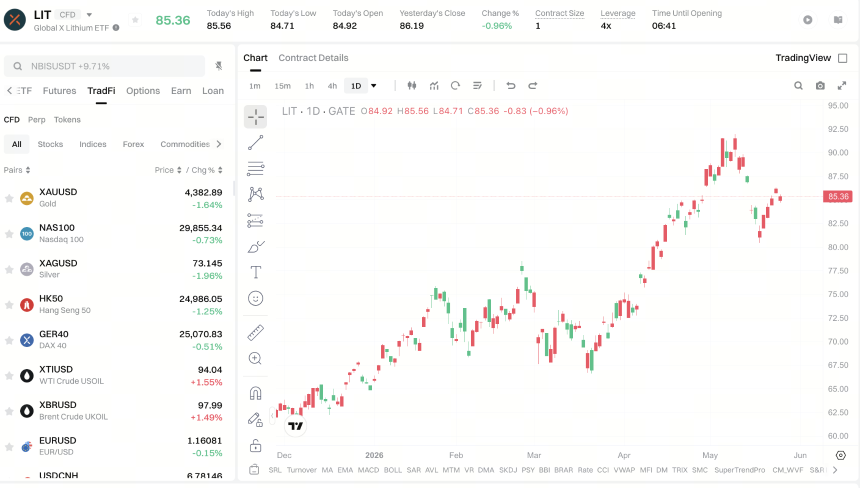Open the candlestick chart type selector

click(412, 86)
